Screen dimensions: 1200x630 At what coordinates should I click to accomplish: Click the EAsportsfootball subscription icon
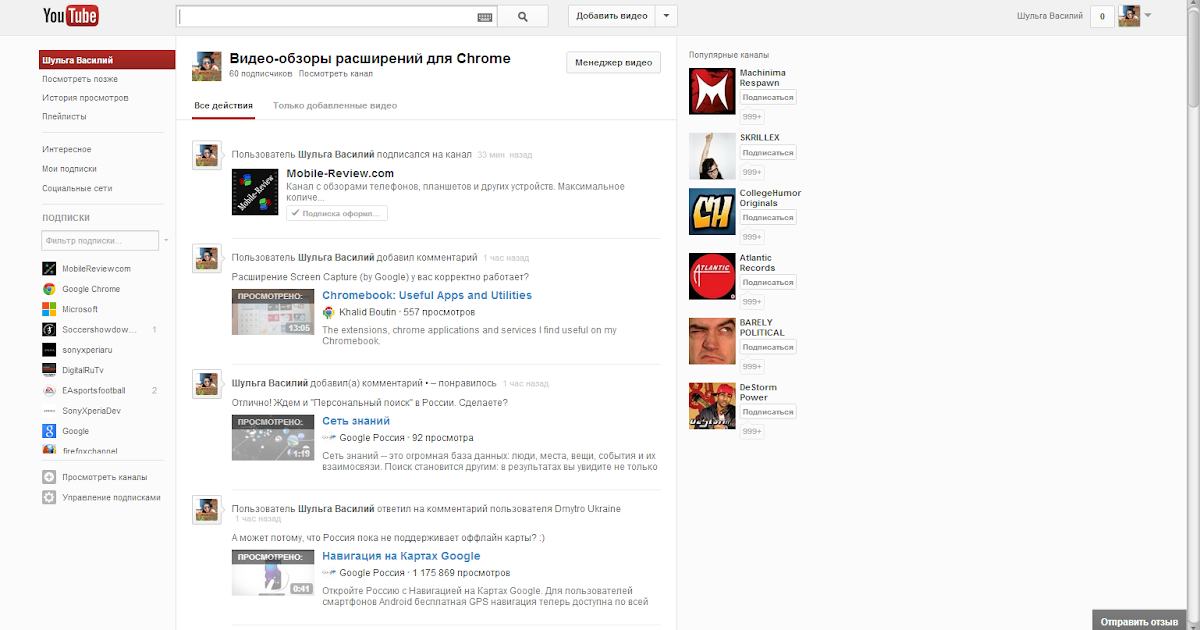(x=49, y=390)
